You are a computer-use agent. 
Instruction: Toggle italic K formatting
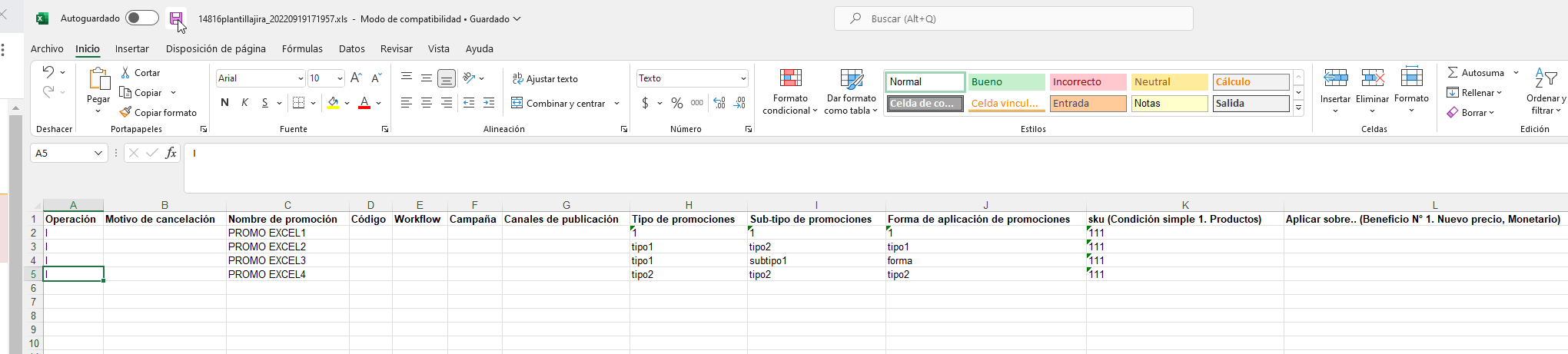[244, 103]
